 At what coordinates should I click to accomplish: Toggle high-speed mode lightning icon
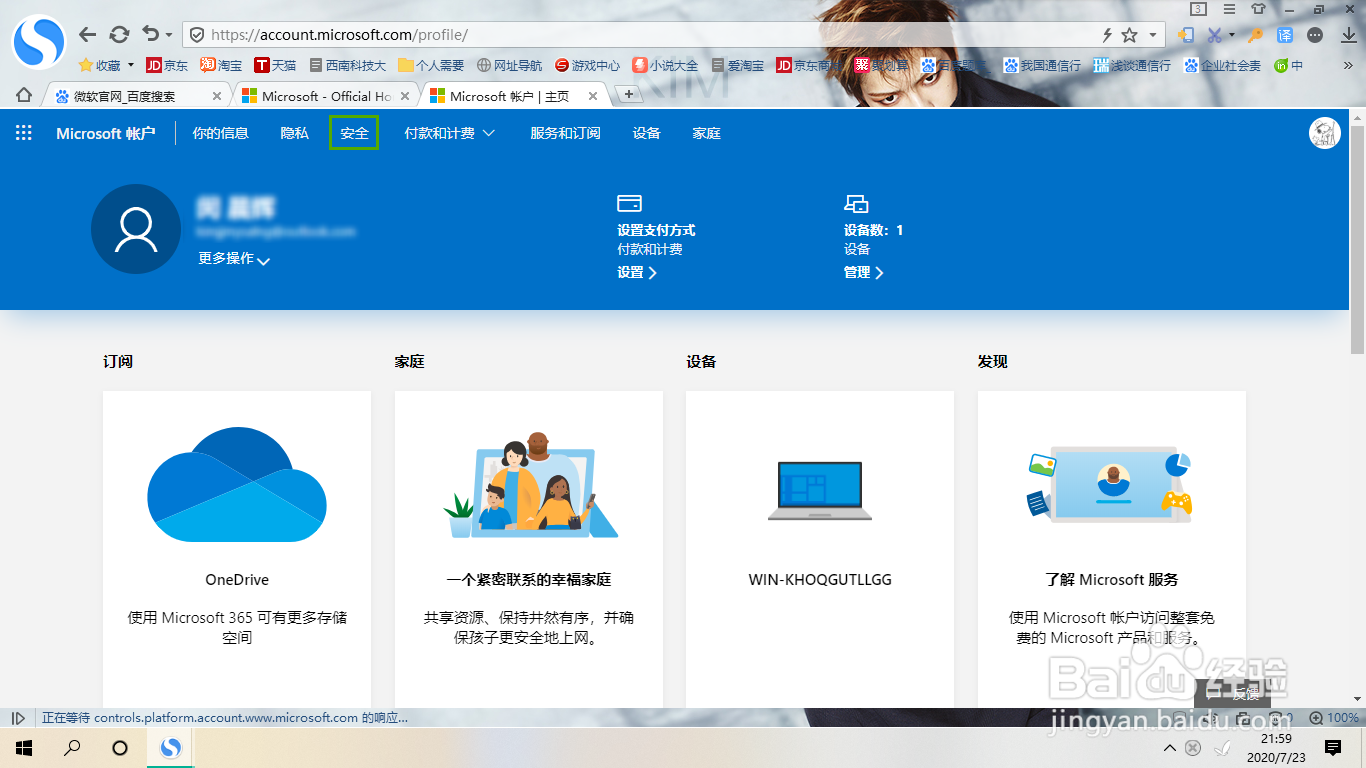click(1108, 34)
